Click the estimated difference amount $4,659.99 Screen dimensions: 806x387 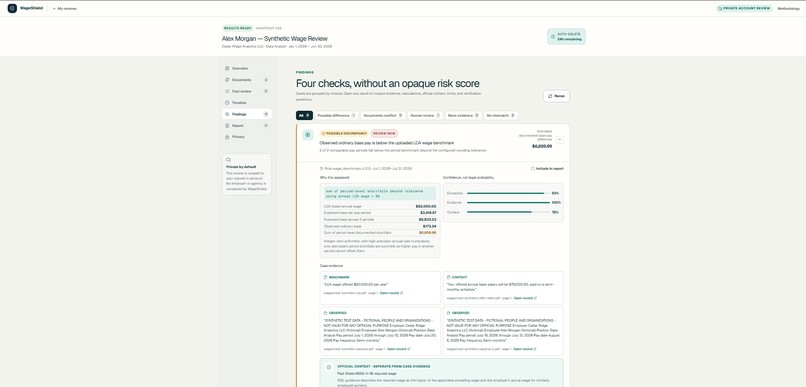pyautogui.click(x=542, y=146)
